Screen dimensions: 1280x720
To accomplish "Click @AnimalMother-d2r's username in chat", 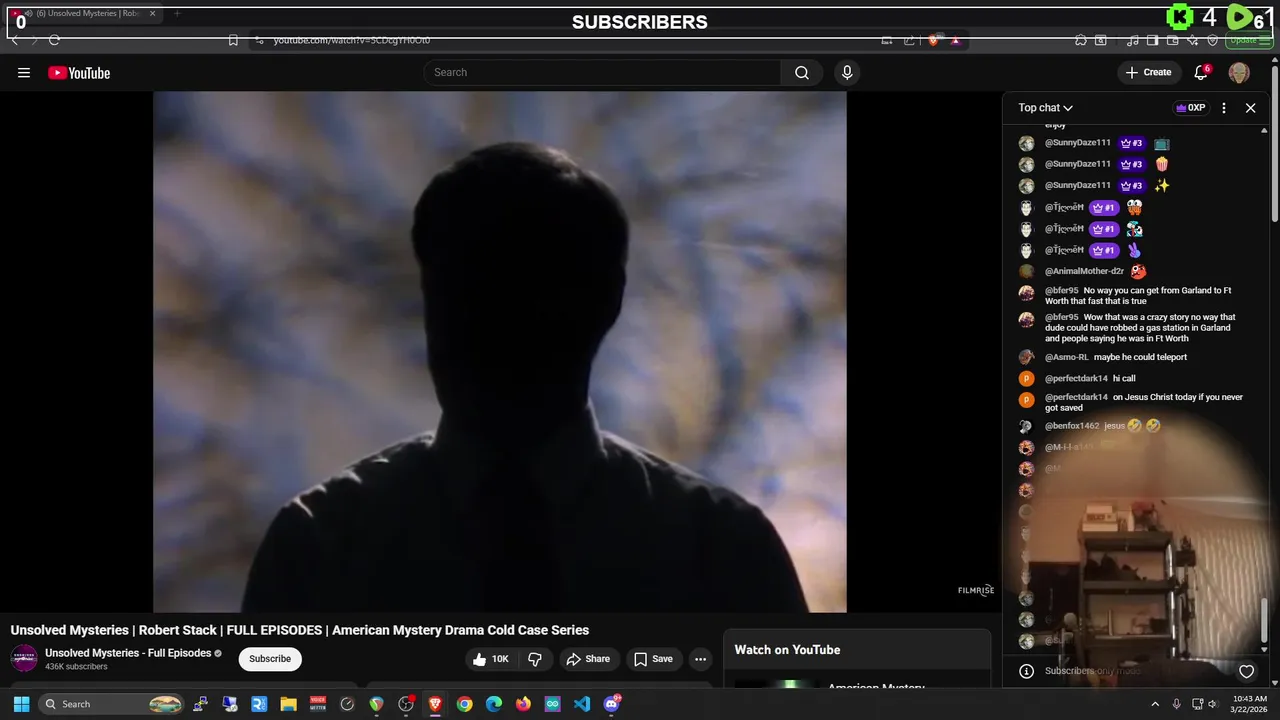I will coord(1085,271).
